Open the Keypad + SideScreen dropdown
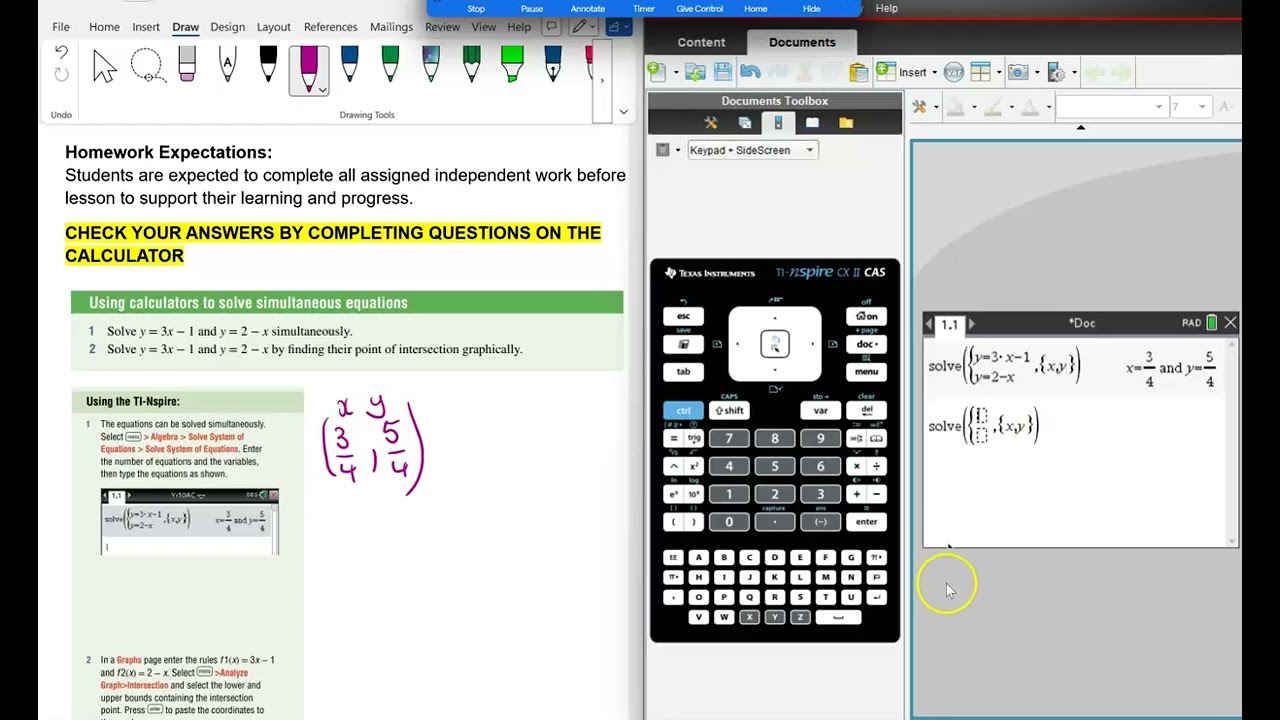Viewport: 1280px width, 720px height. pos(752,150)
